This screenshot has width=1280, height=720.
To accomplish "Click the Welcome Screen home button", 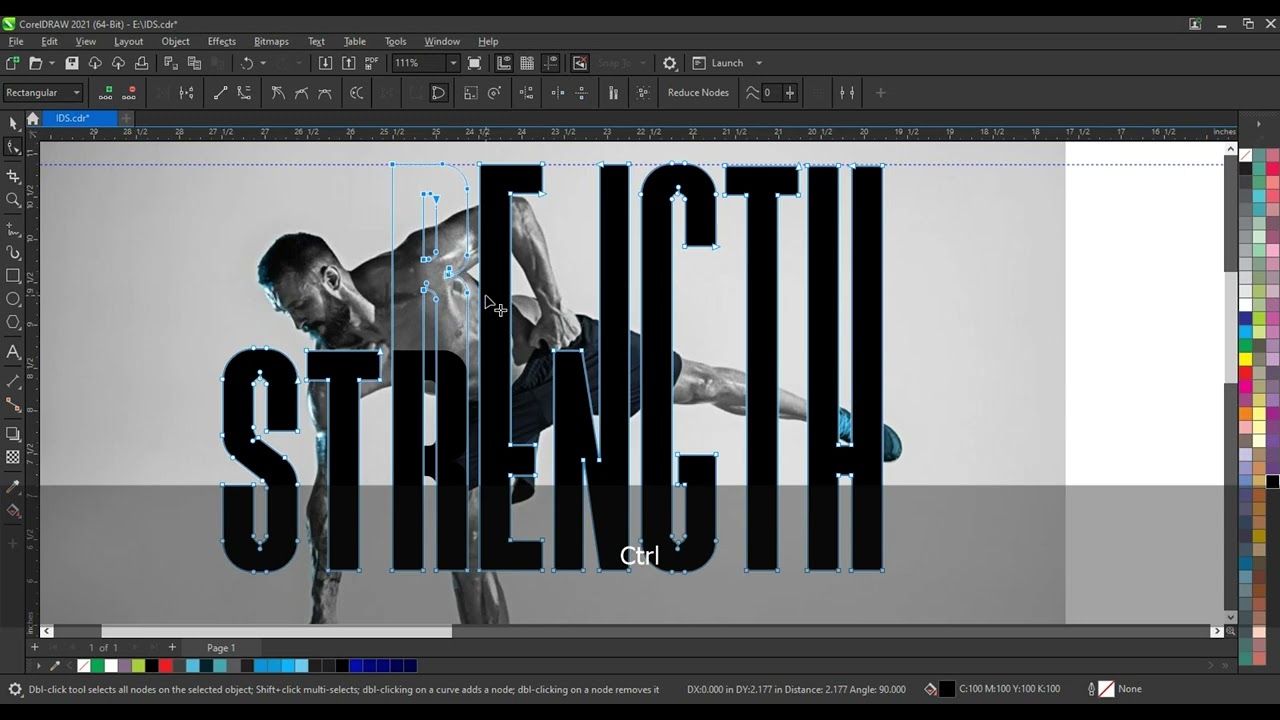I will (x=32, y=118).
